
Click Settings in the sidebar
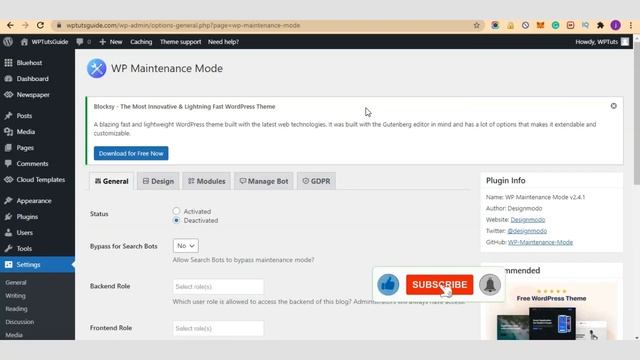pos(37,264)
